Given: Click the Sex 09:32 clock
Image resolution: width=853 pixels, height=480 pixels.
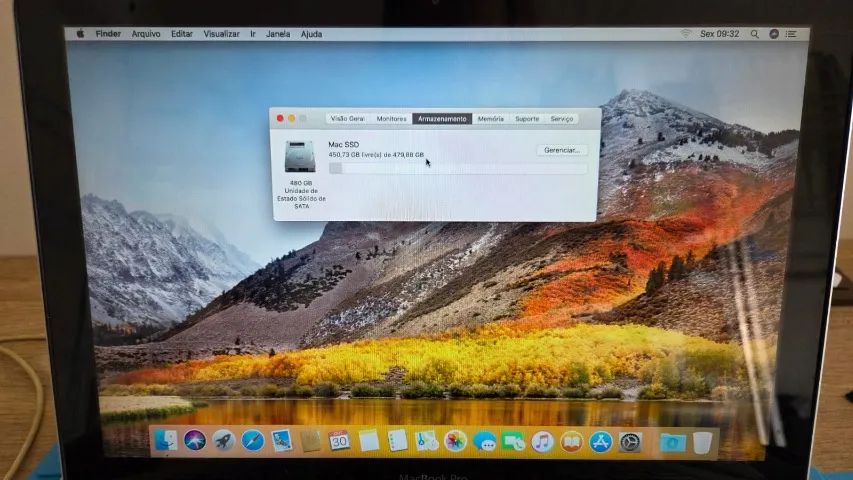Looking at the screenshot, I should click(719, 34).
